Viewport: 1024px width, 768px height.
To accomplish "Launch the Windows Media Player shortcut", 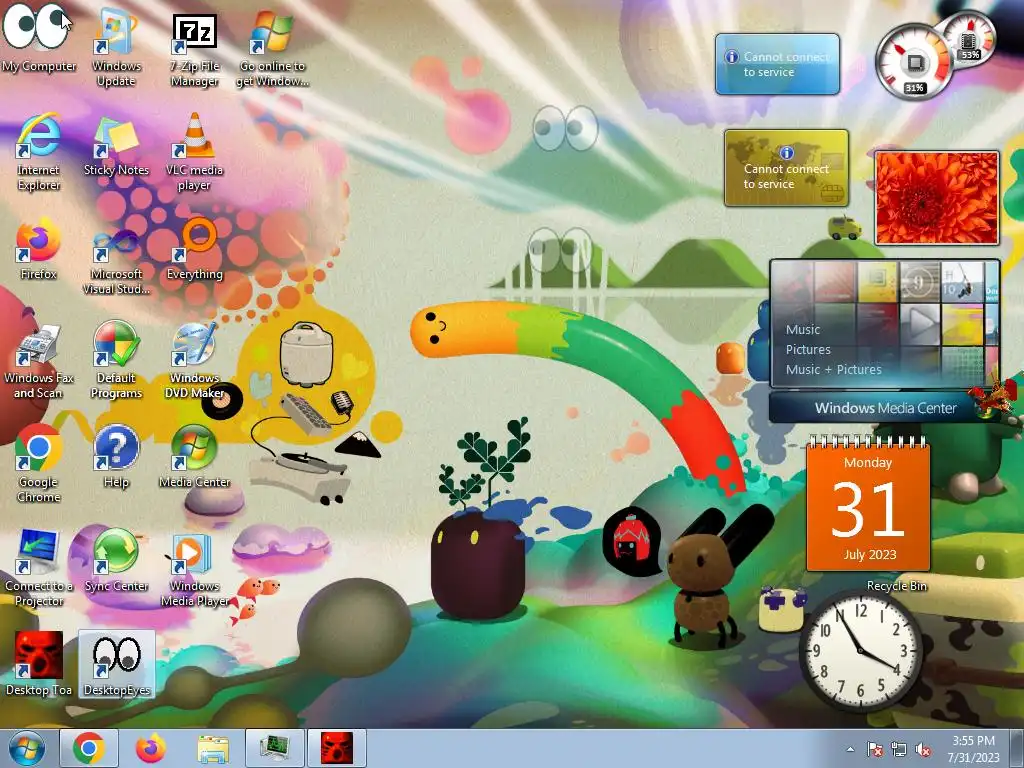I will tap(194, 568).
